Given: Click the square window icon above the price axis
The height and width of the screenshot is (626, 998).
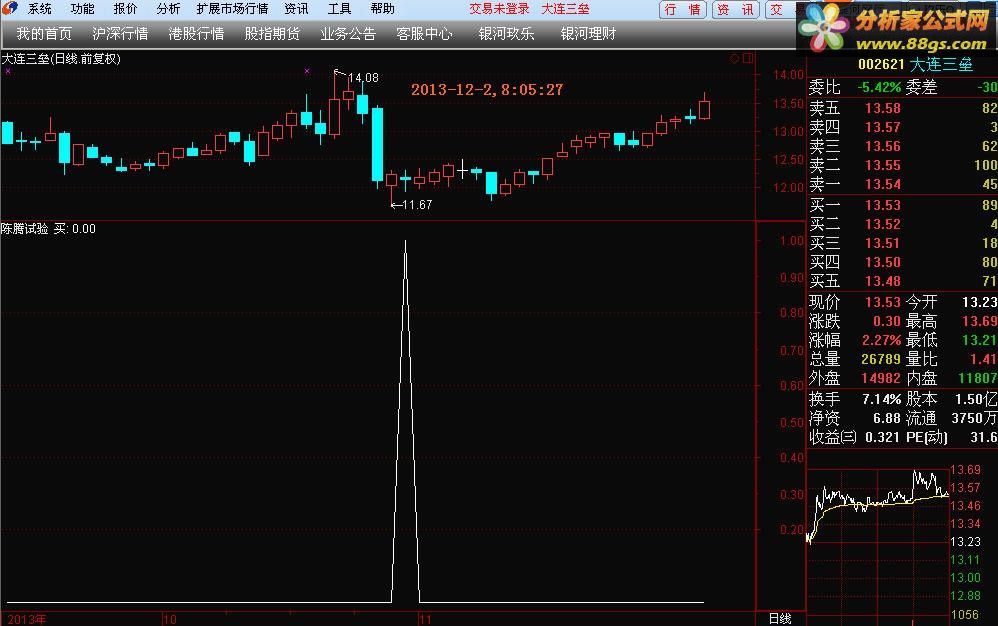Looking at the screenshot, I should click(x=748, y=59).
